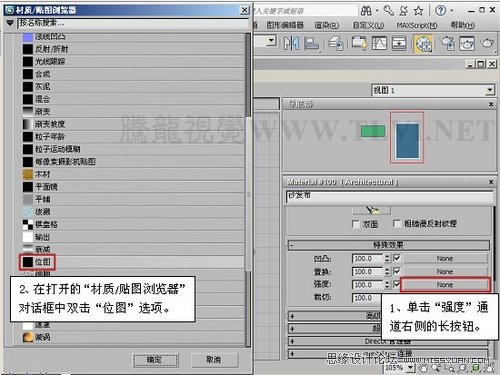Click the Mirror tool in main toolbar
The image size is (500, 375).
tap(291, 43)
